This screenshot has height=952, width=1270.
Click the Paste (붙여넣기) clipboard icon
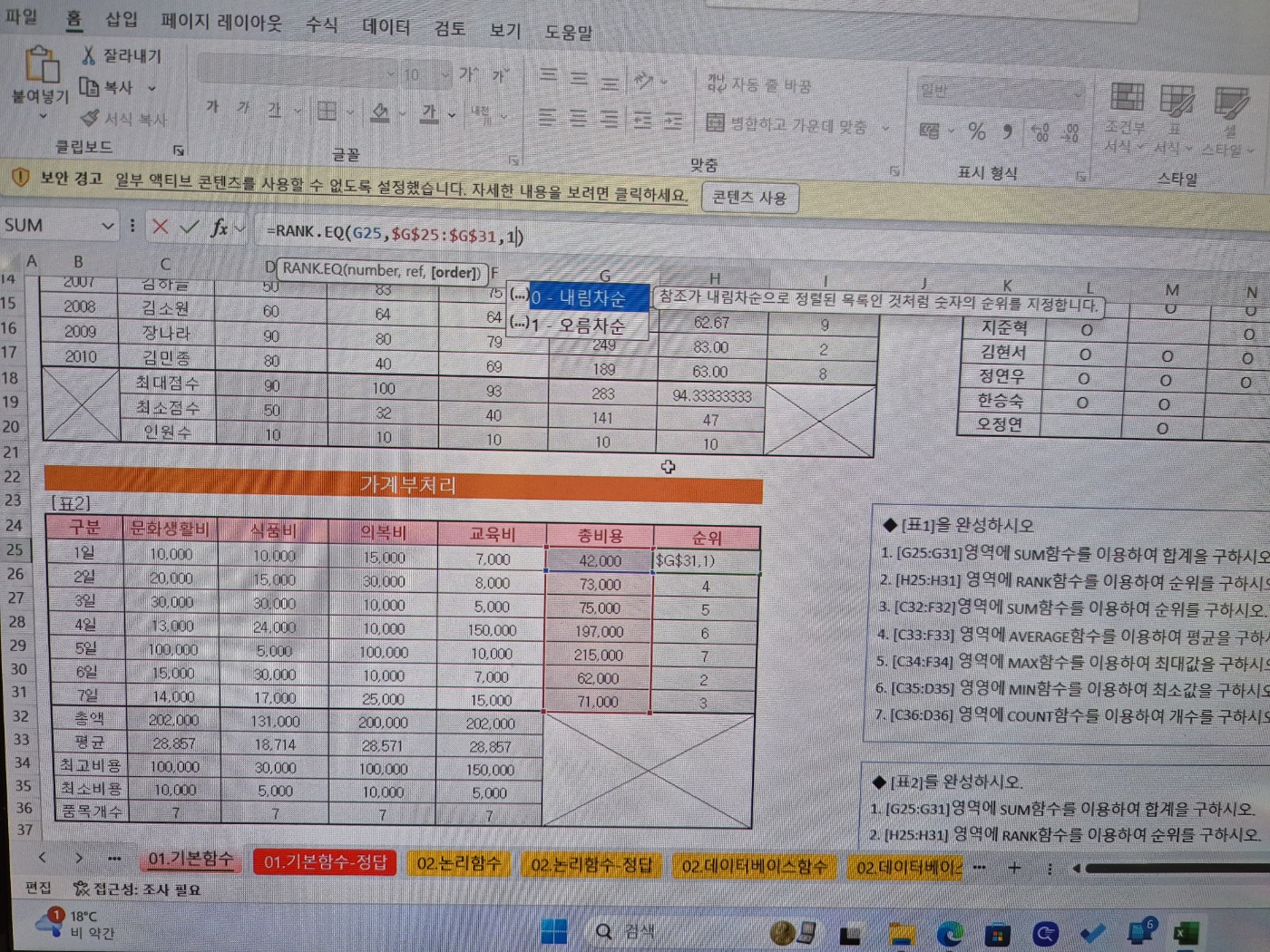click(41, 65)
